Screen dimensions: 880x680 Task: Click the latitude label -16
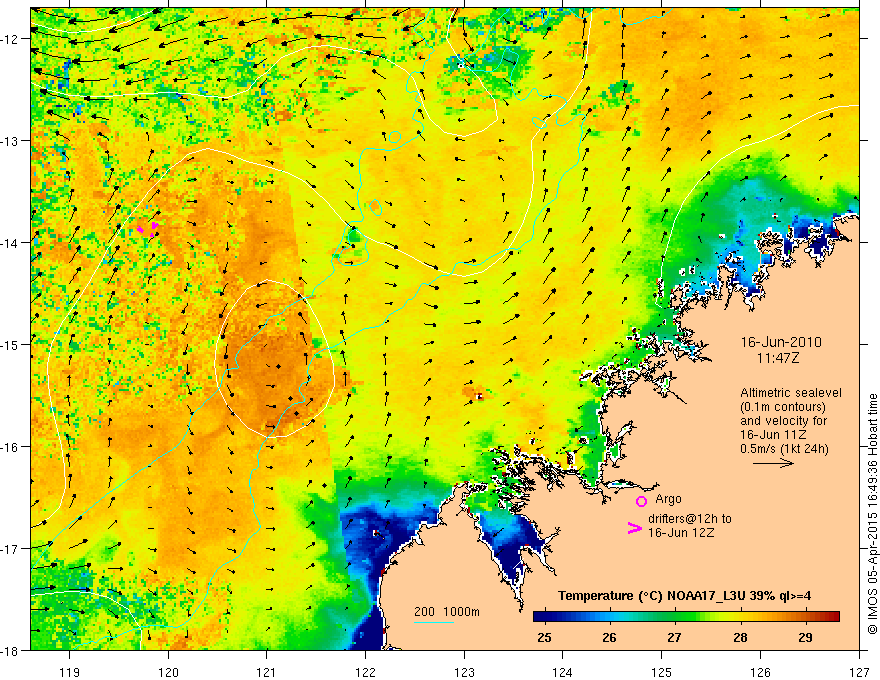[x=10, y=447]
